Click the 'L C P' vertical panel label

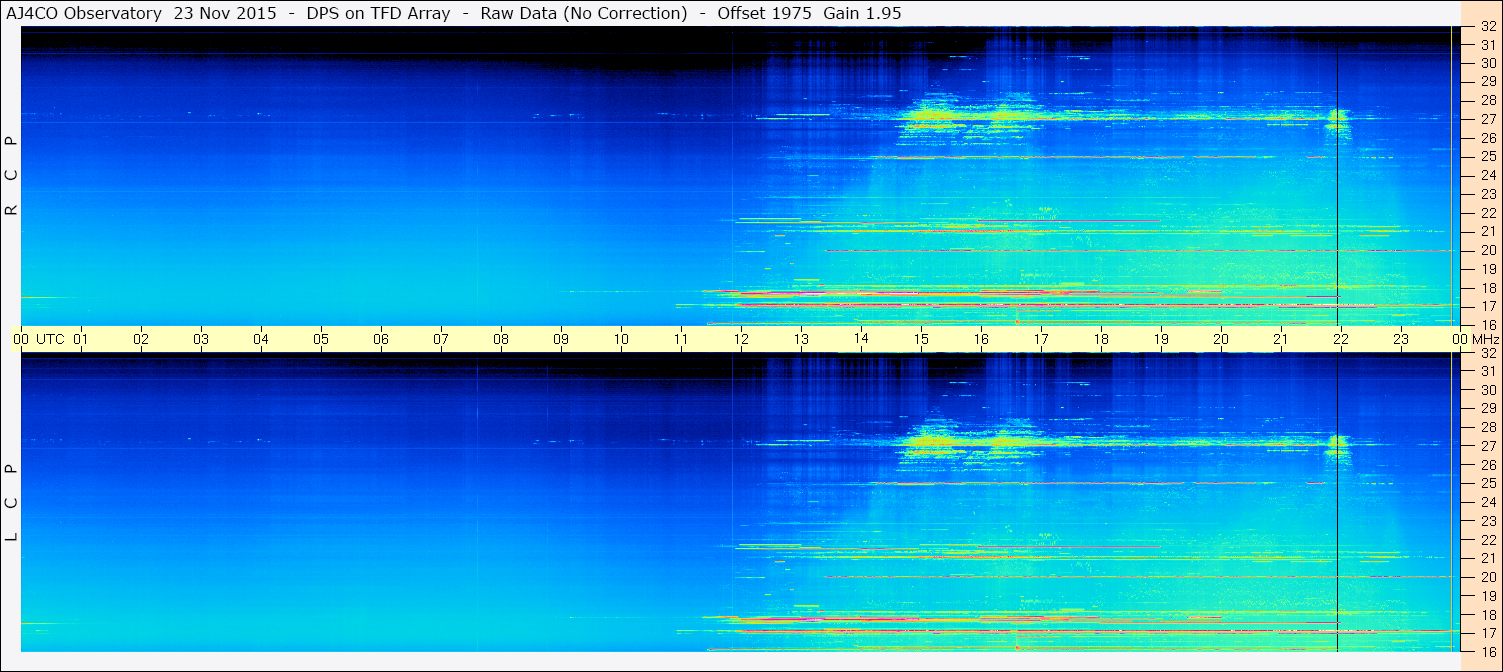click(12, 503)
